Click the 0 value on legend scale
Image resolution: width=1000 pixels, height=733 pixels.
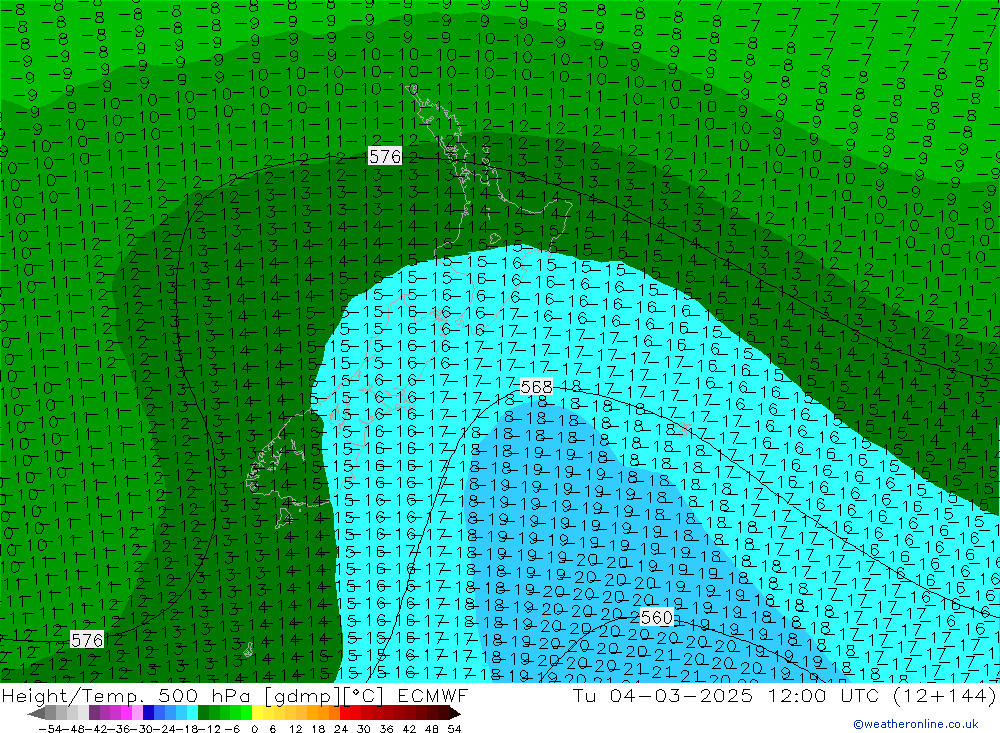click(254, 729)
